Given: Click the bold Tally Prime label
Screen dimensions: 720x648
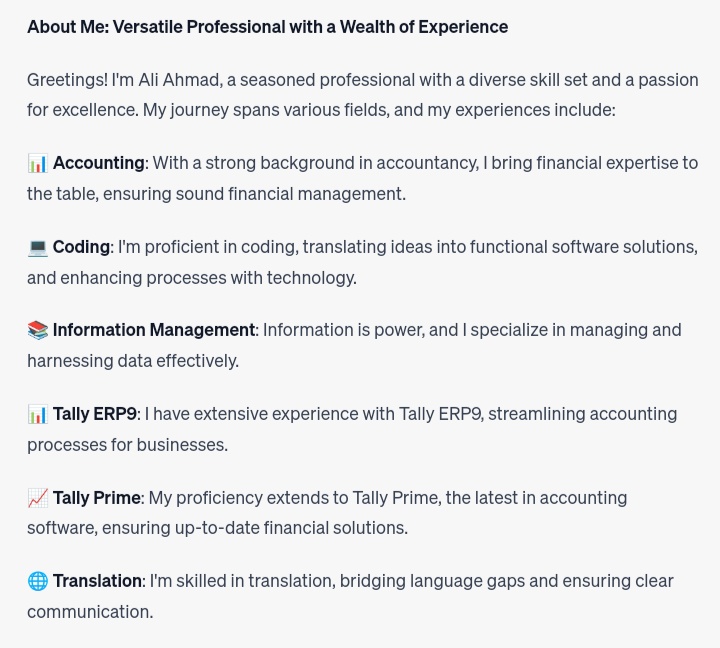Looking at the screenshot, I should coord(96,498).
